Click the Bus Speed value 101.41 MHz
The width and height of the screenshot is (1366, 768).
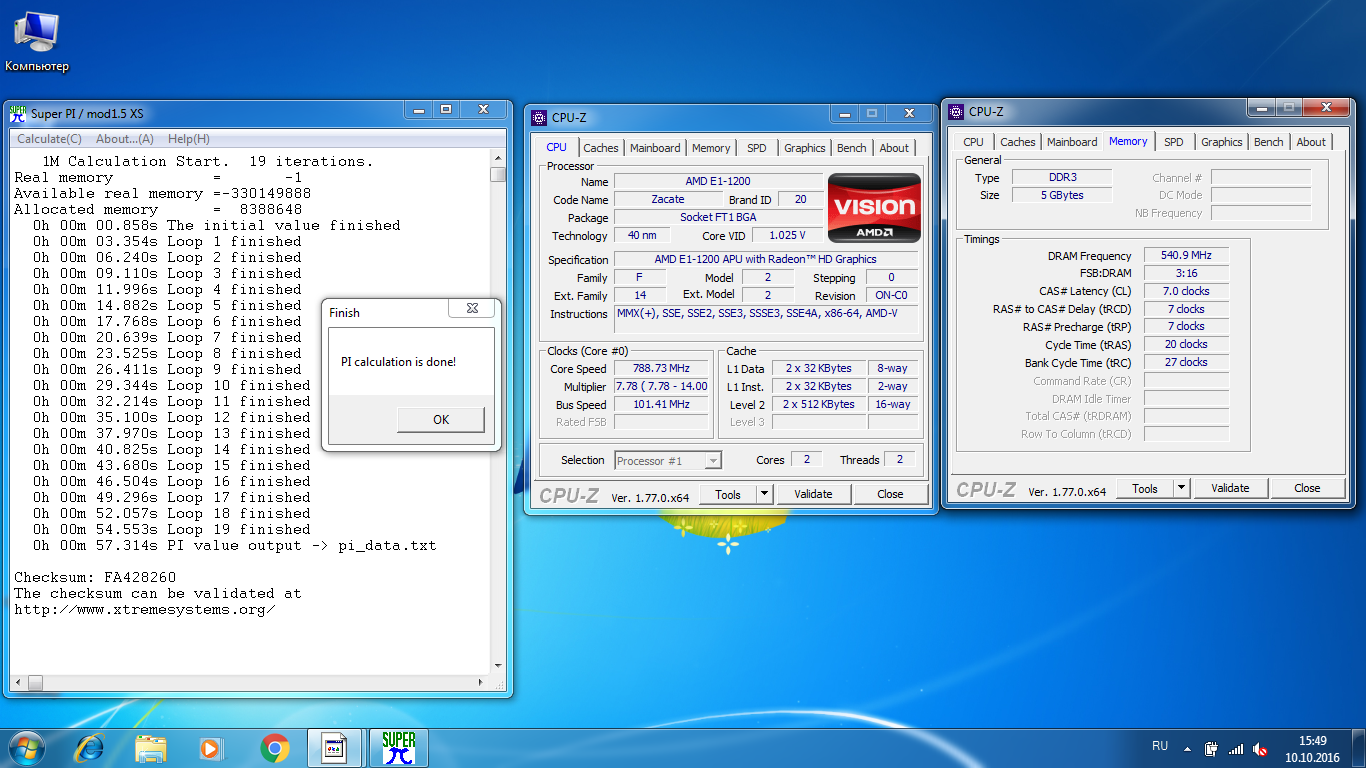(662, 404)
